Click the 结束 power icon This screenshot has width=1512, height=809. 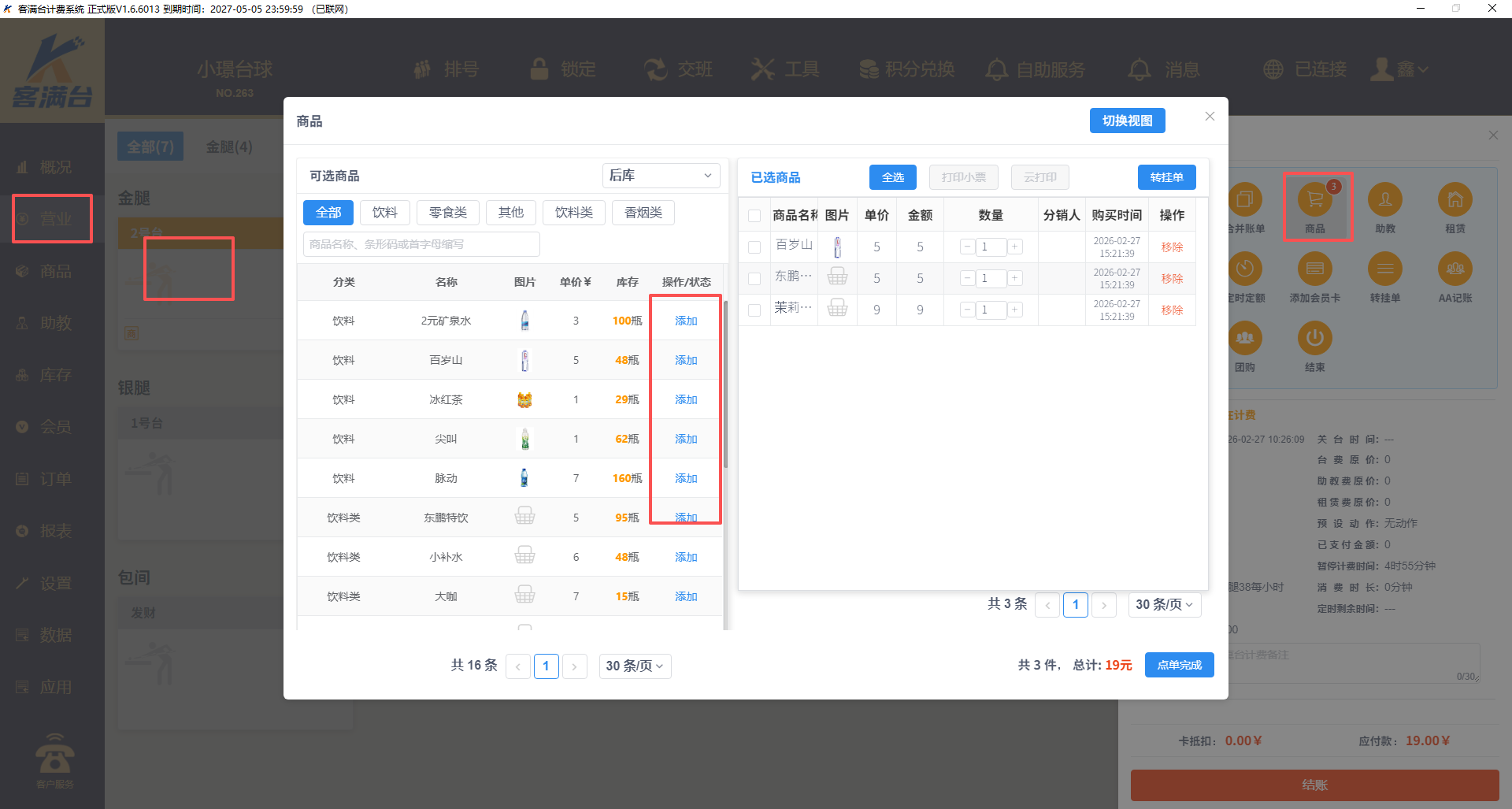(1314, 340)
